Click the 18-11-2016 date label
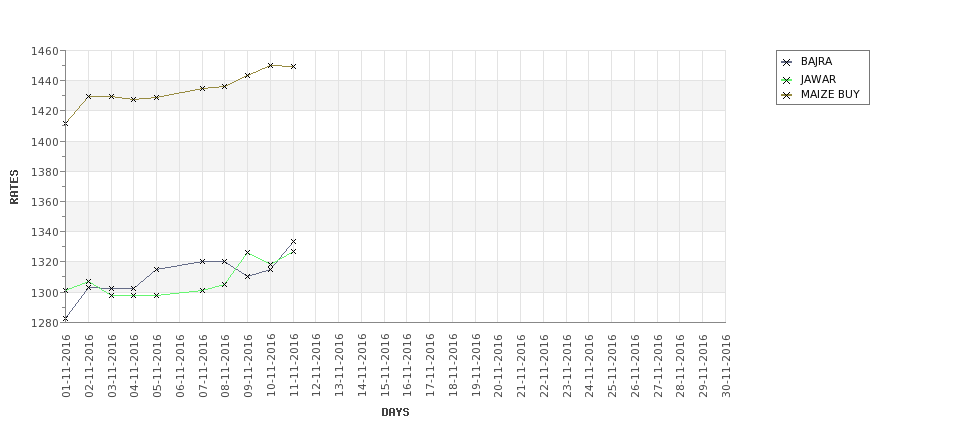Screen dimensions: 975x429 tap(453, 366)
